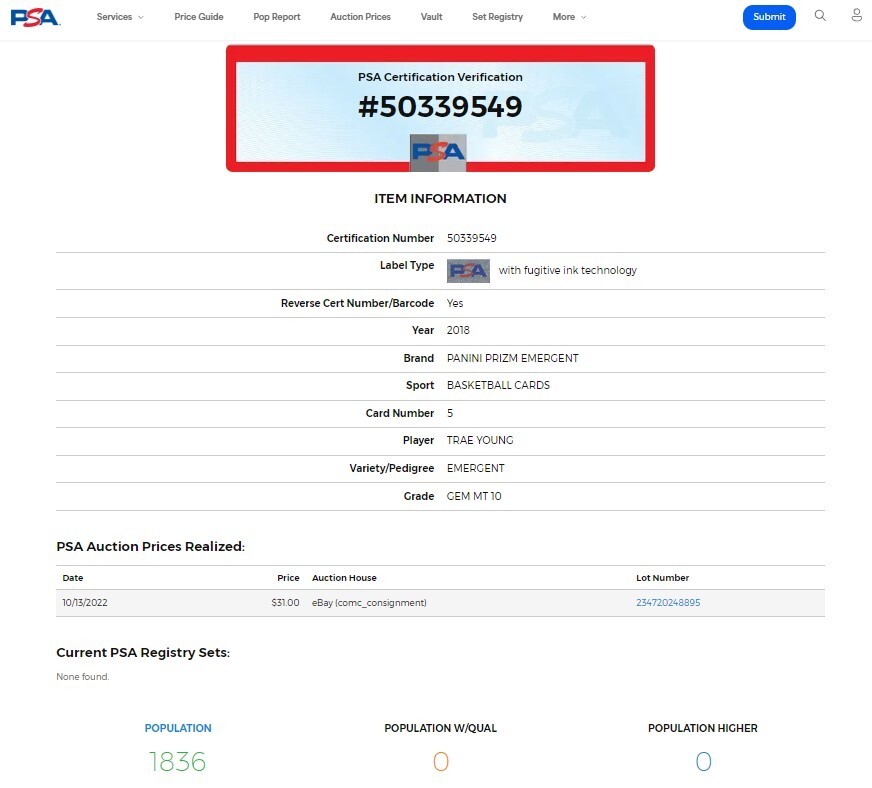
Task: Expand the Services dropdown arrow
Action: coord(141,17)
